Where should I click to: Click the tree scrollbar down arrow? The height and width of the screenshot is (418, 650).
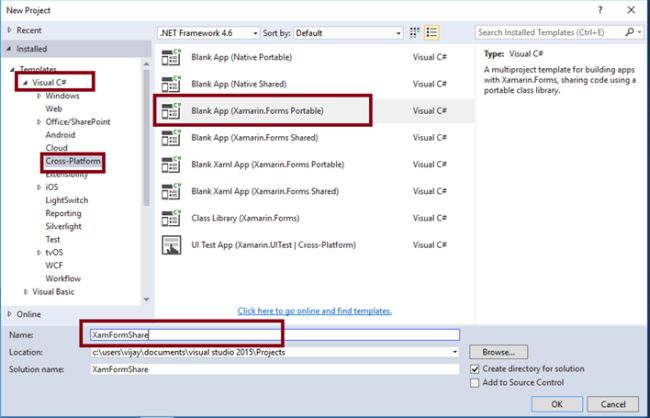(x=146, y=299)
